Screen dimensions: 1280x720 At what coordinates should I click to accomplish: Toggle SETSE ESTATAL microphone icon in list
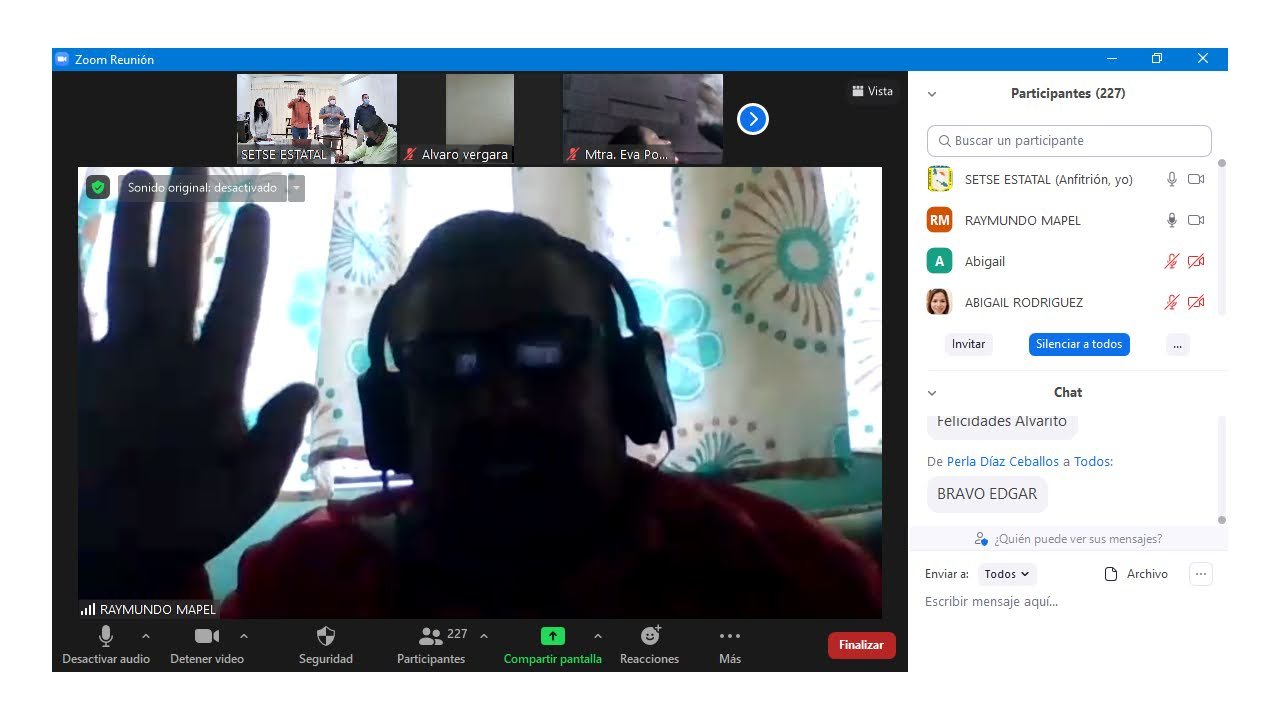(1172, 179)
